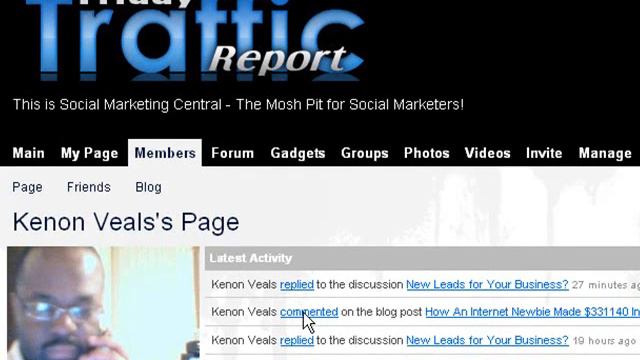Click the Social Marketing Central tagline text
This screenshot has height=360, width=640.
238,104
